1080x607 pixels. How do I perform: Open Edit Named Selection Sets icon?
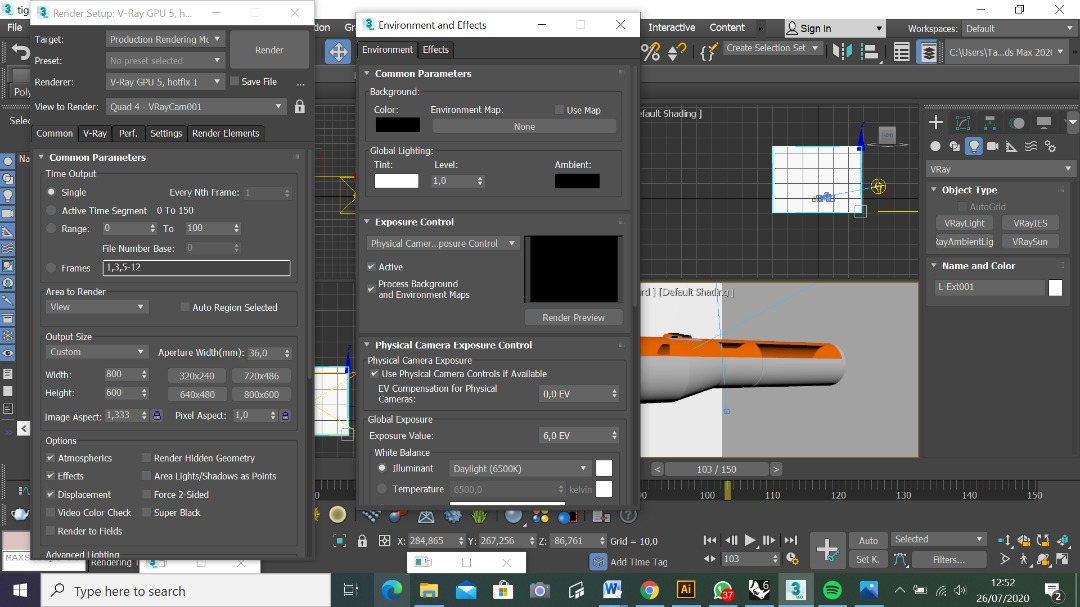[x=709, y=52]
